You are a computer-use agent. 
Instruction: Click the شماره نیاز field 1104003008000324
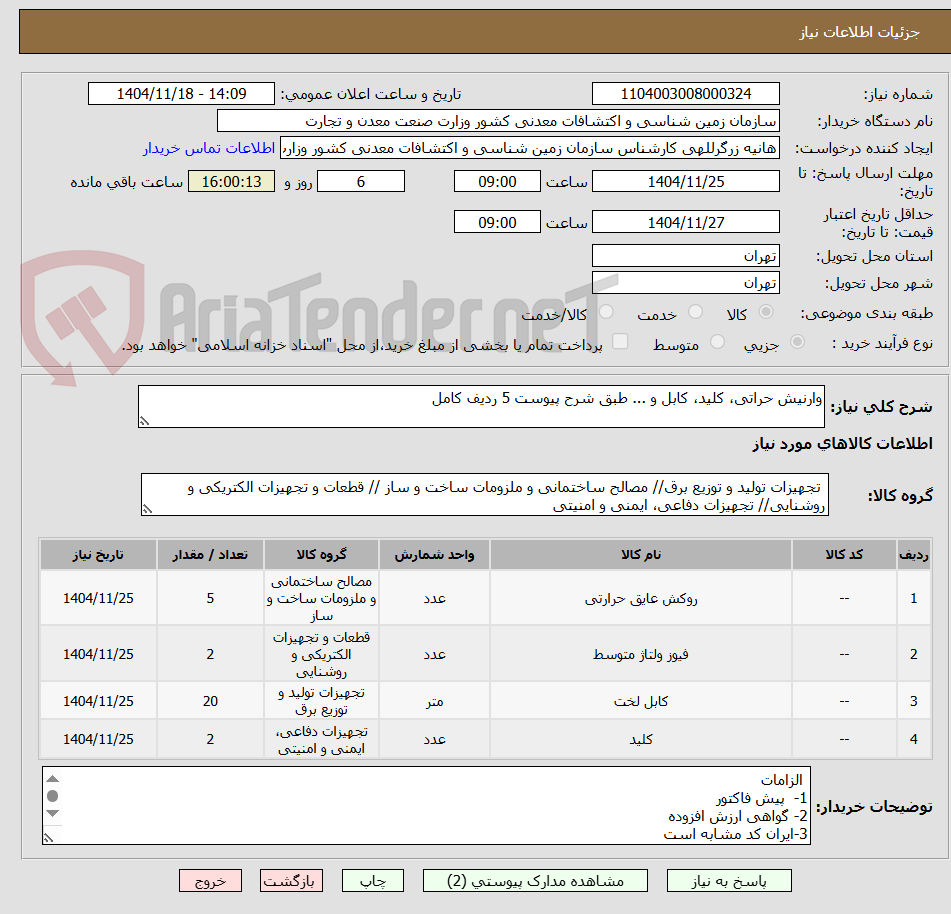tap(685, 94)
